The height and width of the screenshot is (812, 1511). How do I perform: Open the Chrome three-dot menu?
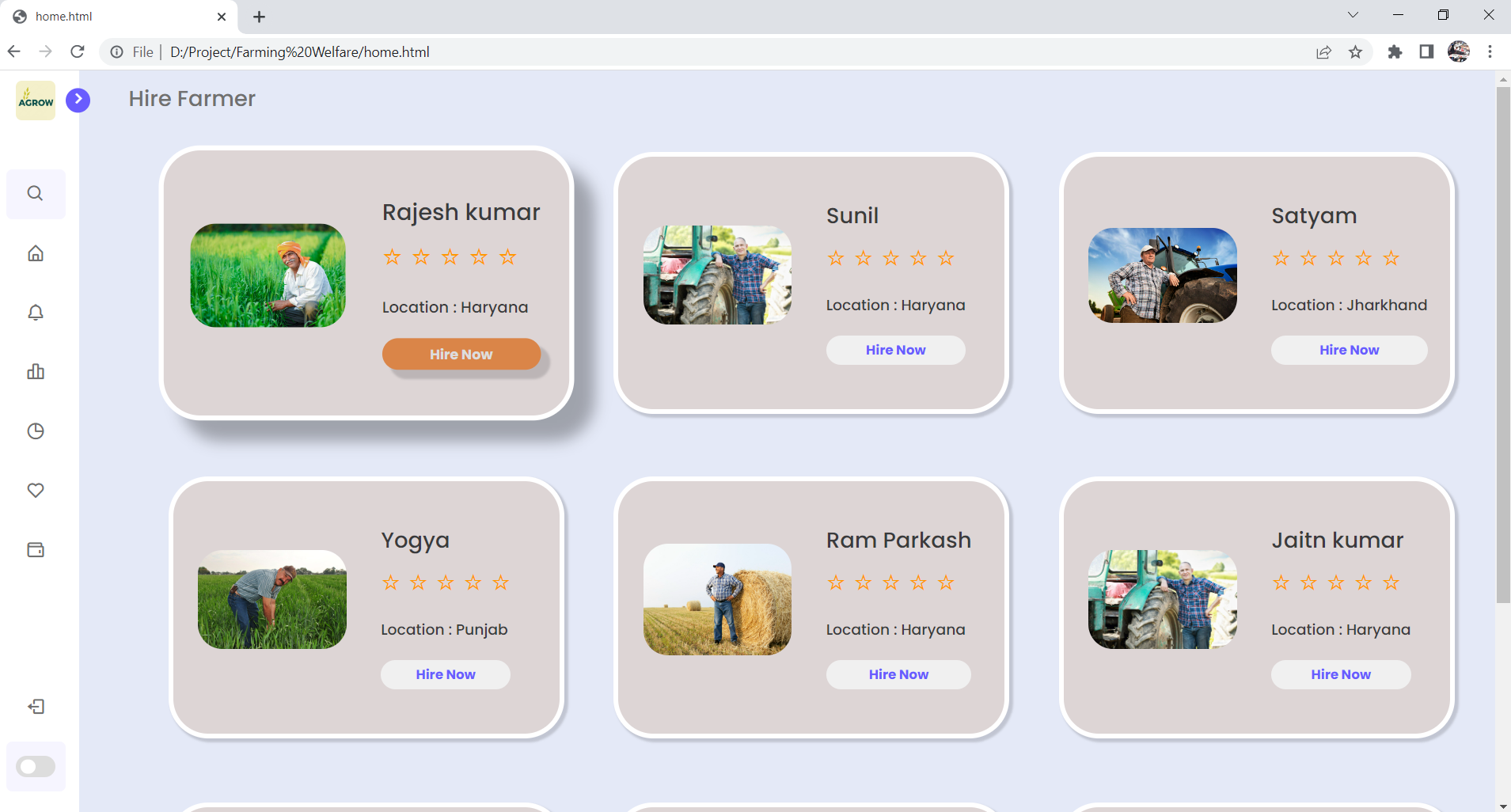click(x=1490, y=51)
